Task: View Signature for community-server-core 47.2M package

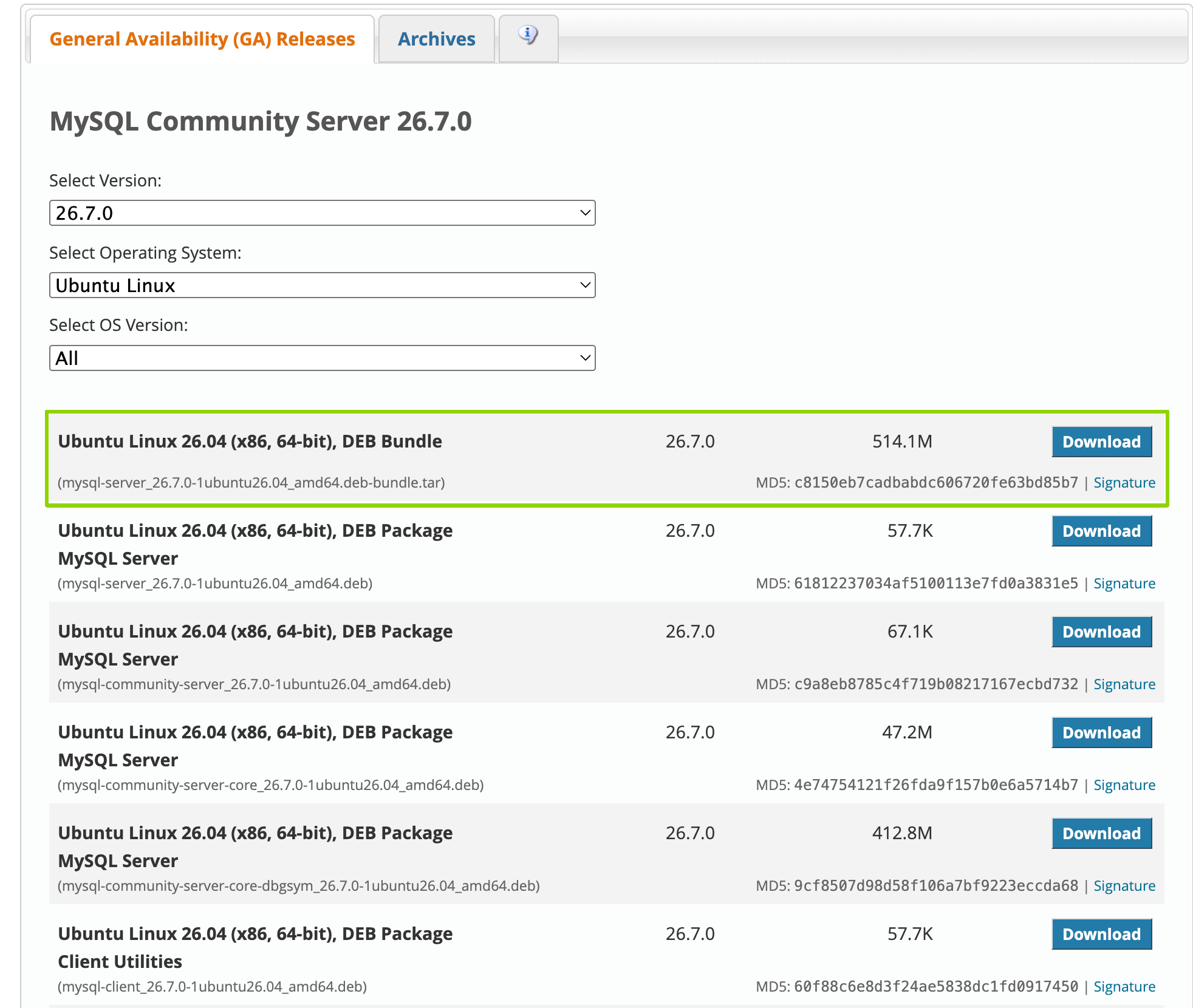Action: point(1124,785)
